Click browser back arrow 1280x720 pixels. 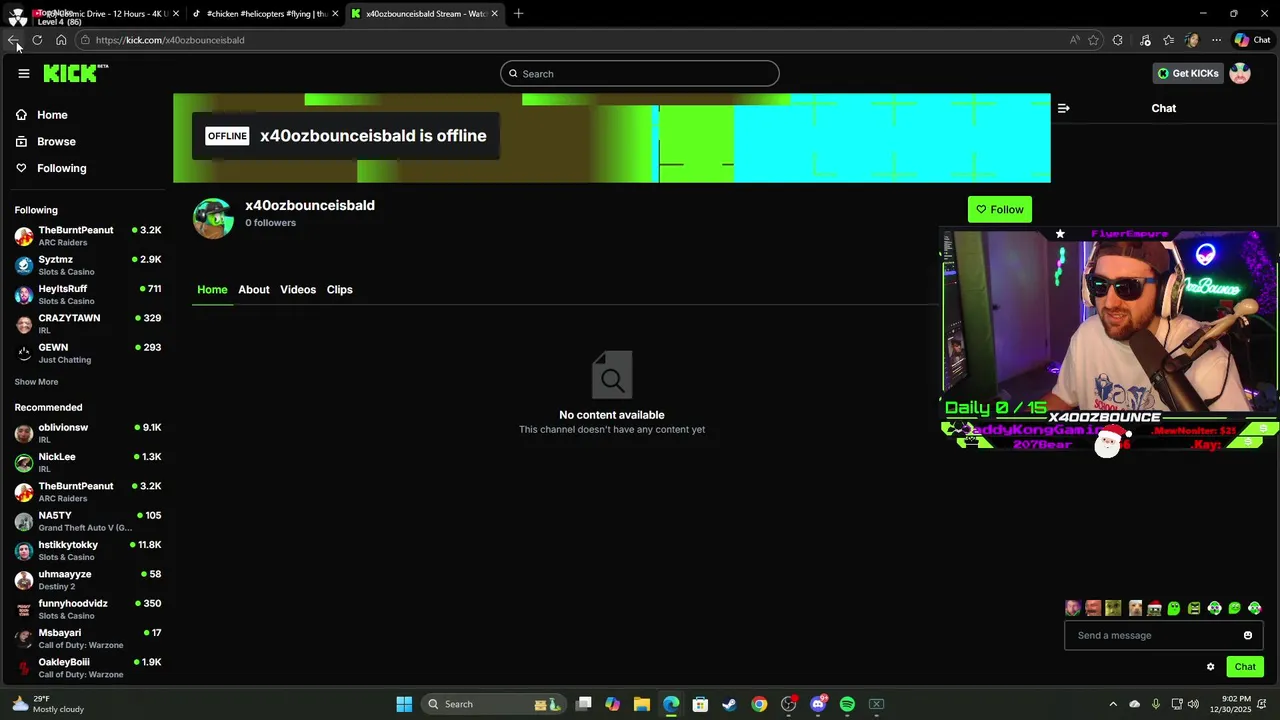click(13, 40)
